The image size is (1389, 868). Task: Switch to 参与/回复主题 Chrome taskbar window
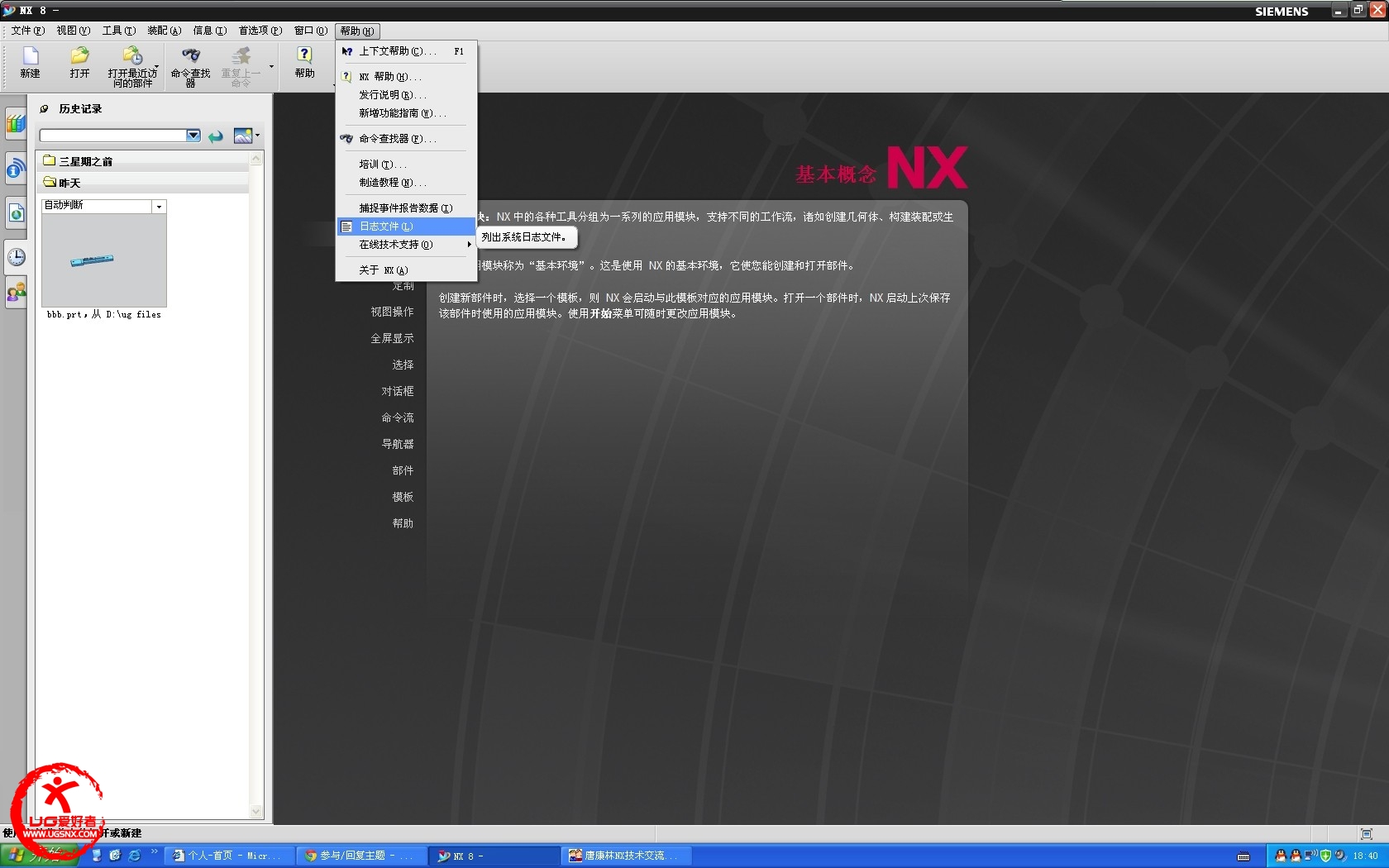tap(362, 856)
